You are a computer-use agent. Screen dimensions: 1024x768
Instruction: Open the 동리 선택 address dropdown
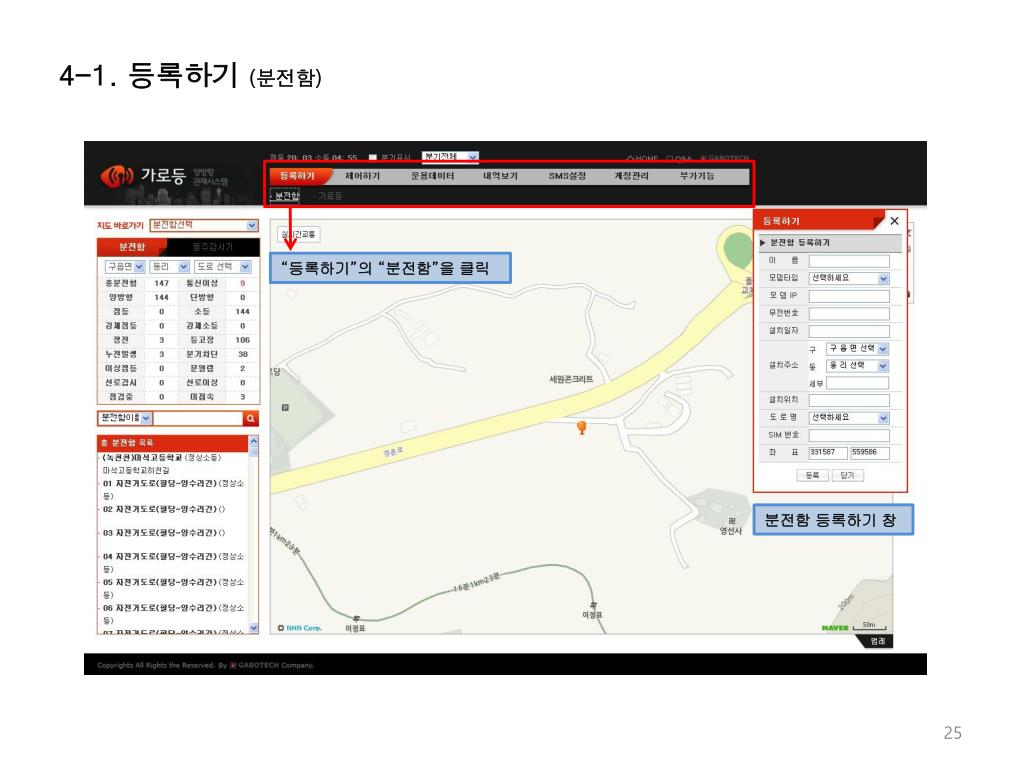click(x=857, y=366)
